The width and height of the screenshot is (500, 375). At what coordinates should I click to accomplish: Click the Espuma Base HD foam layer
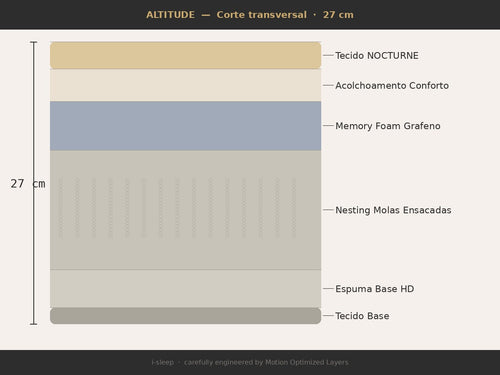pos(186,289)
